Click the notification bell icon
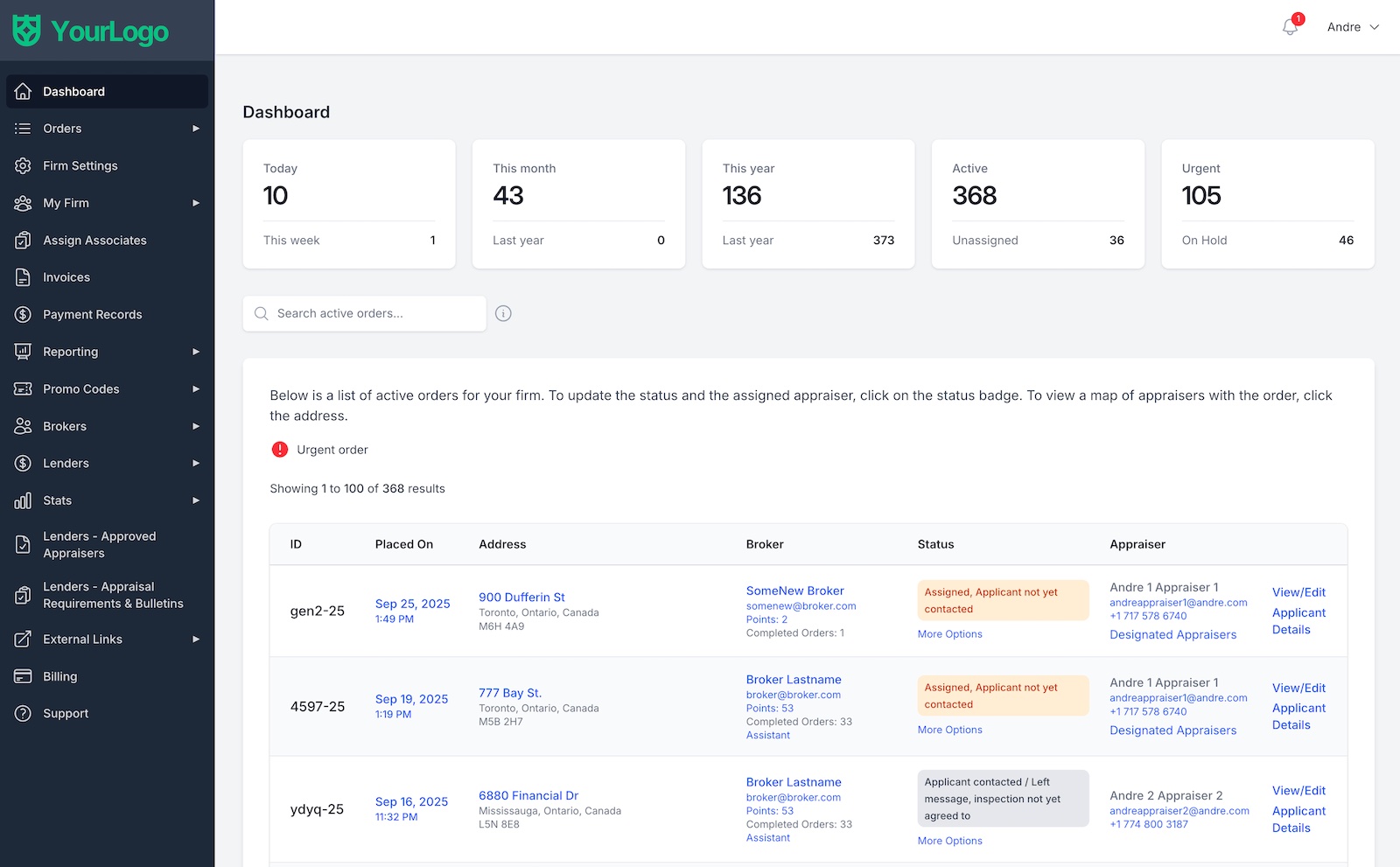This screenshot has height=867, width=1400. (1290, 27)
